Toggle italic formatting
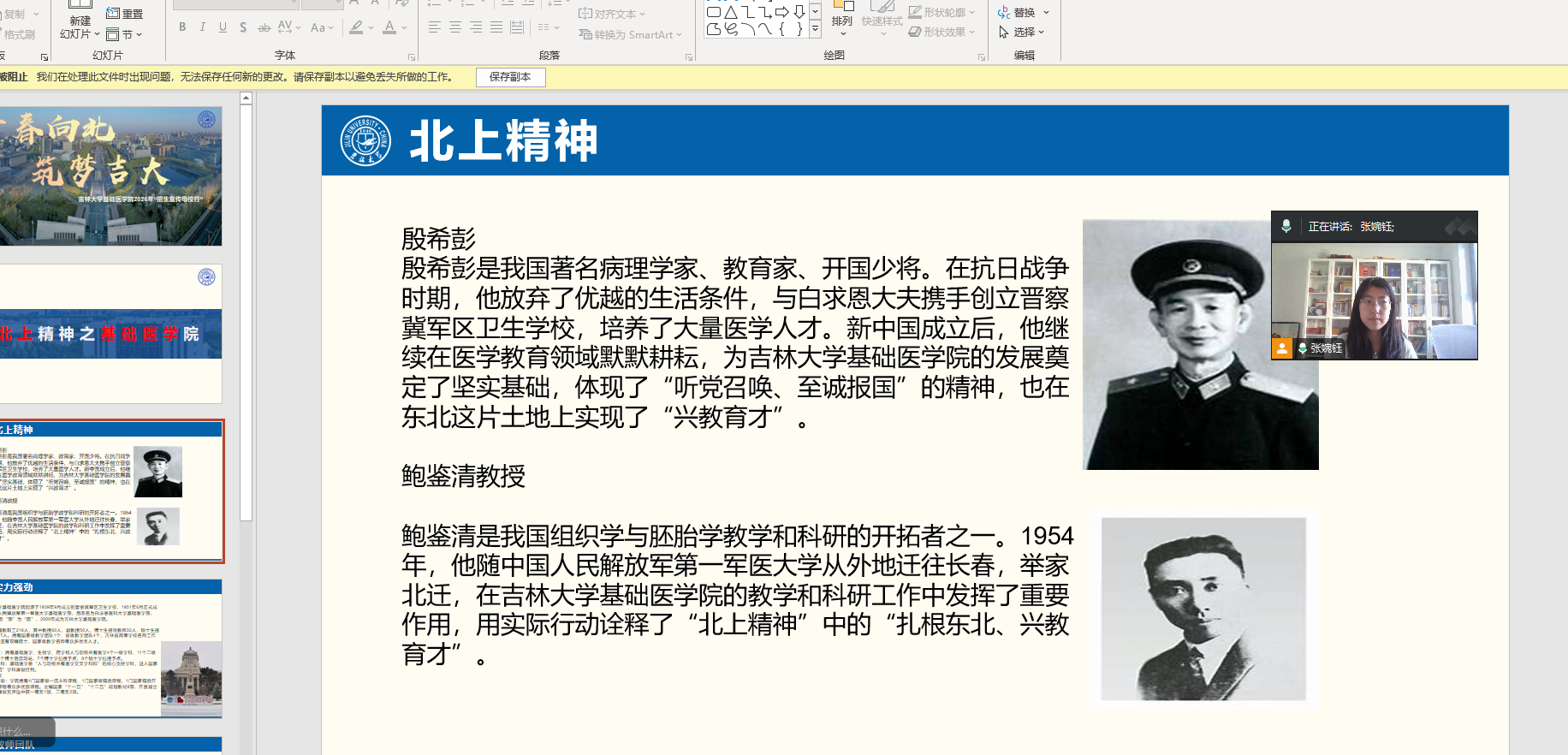This screenshot has width=1568, height=755. (x=203, y=27)
